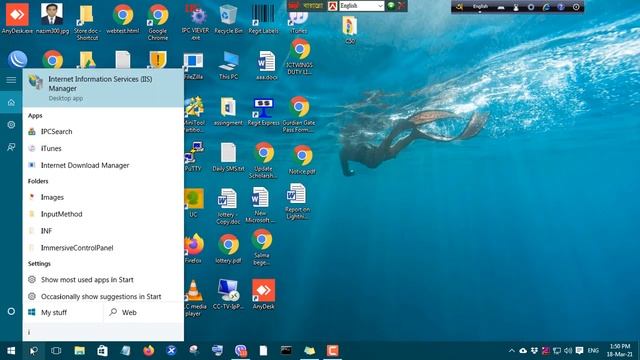Select the Notice.pdf desktop file

click(302, 160)
